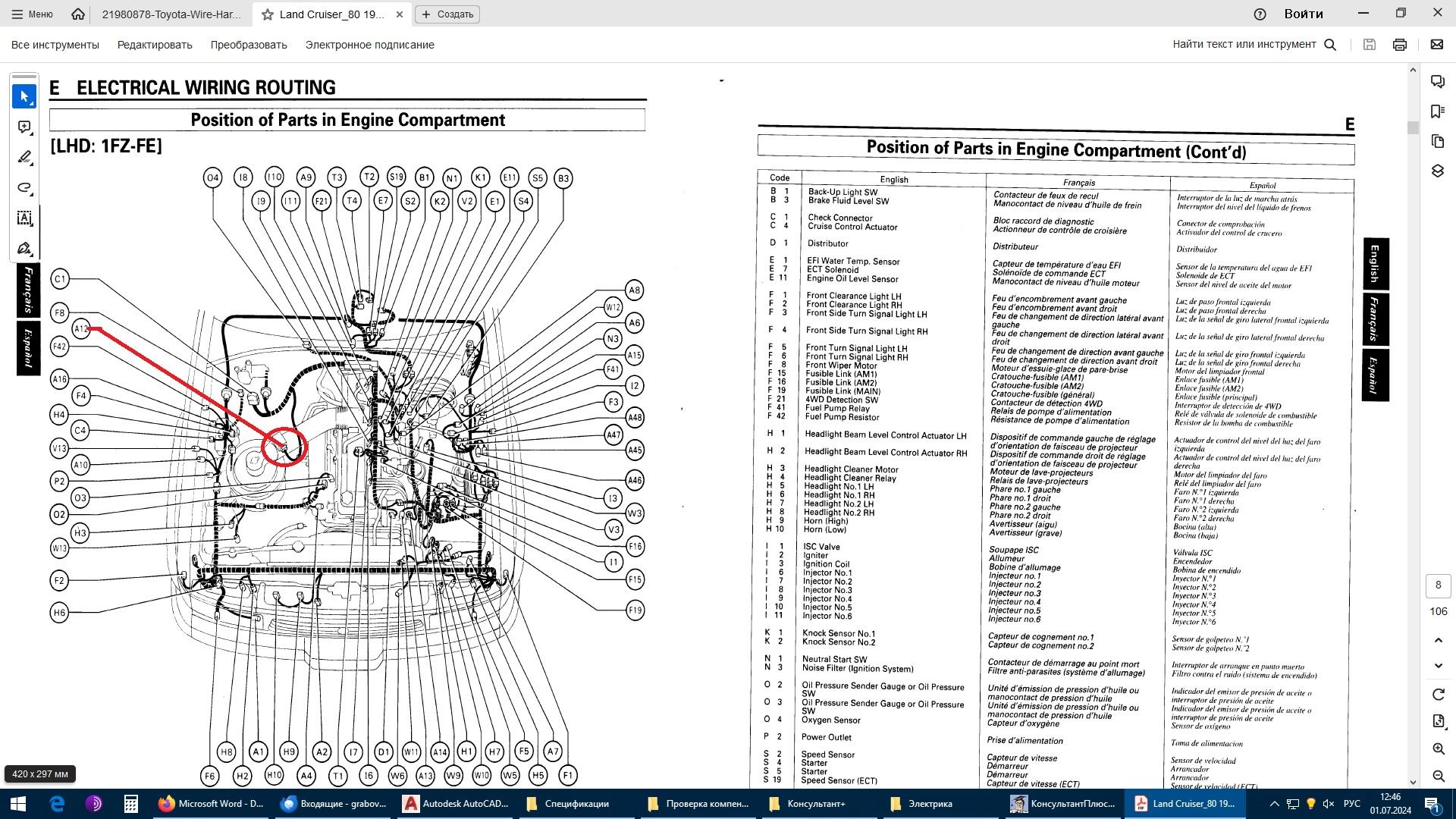Go to next page chevron down
This screenshot has height=819, width=1456.
1438,666
